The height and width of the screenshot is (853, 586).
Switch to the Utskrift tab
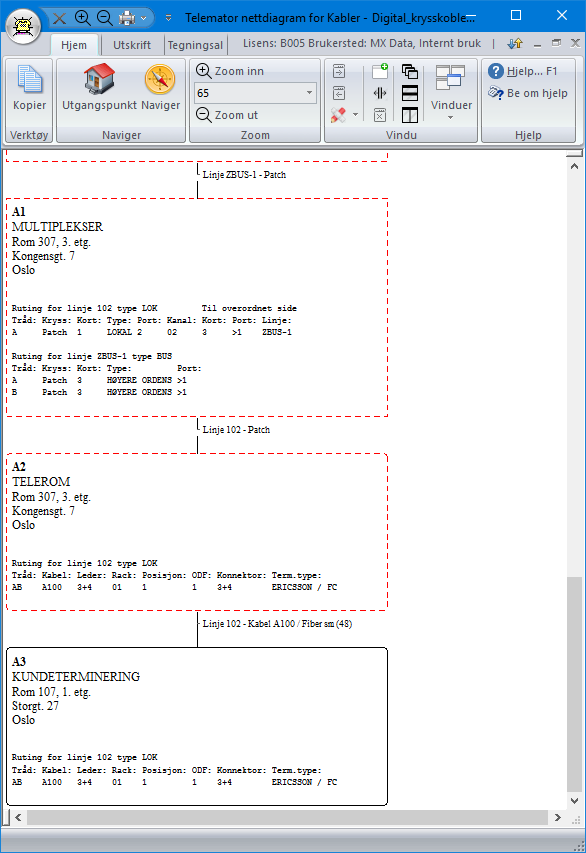[x=132, y=45]
